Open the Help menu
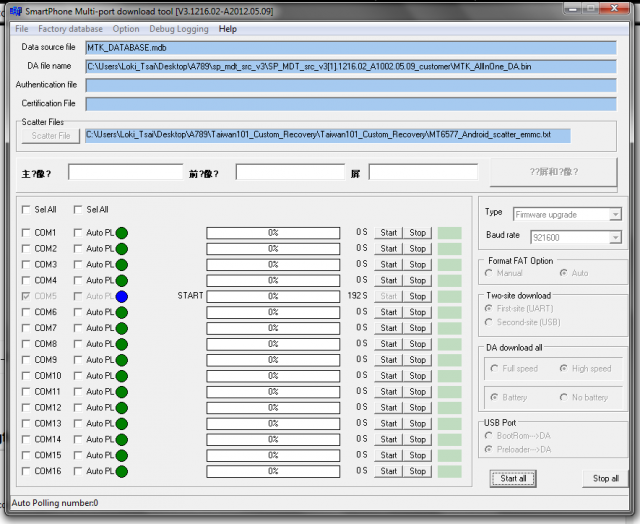This screenshot has width=640, height=524. tap(227, 29)
